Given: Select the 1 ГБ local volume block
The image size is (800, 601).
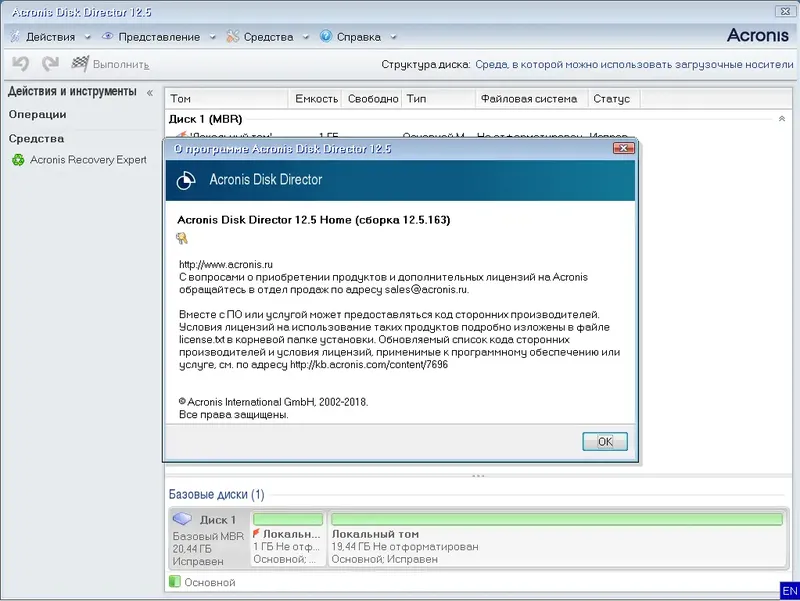Looking at the screenshot, I should [x=288, y=539].
